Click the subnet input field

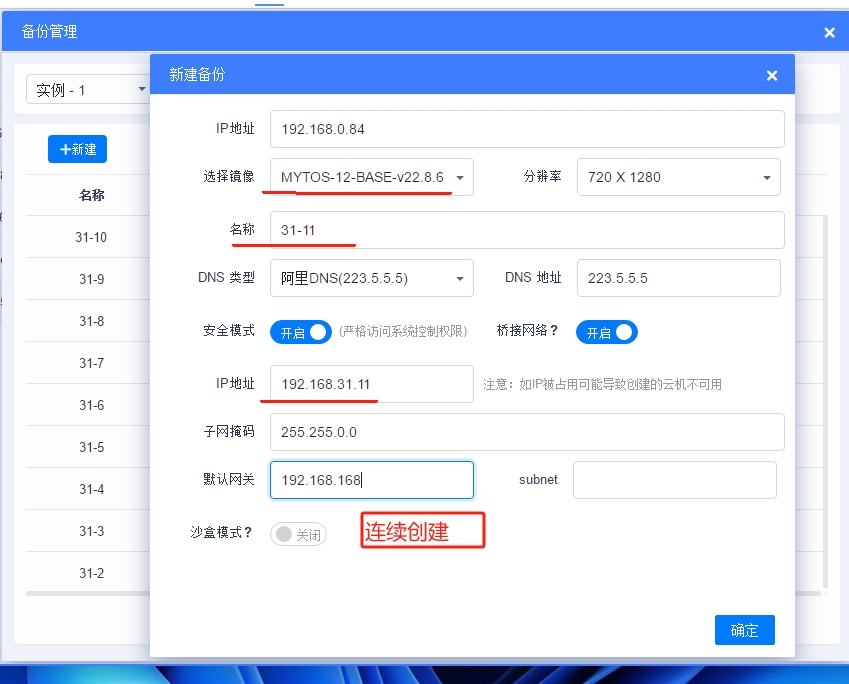coord(674,480)
